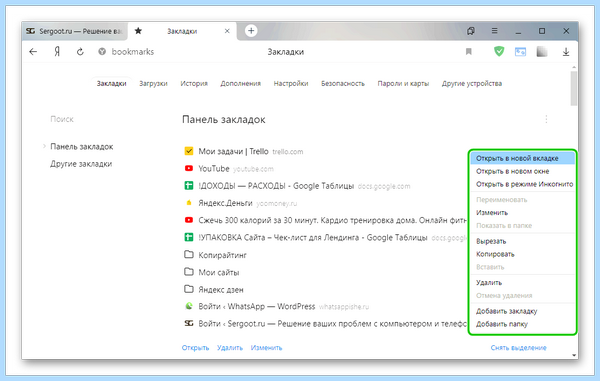Viewport: 600px width, 381px height.
Task: Select the Яндекс.Деньги bookmark title
Action: 225,203
